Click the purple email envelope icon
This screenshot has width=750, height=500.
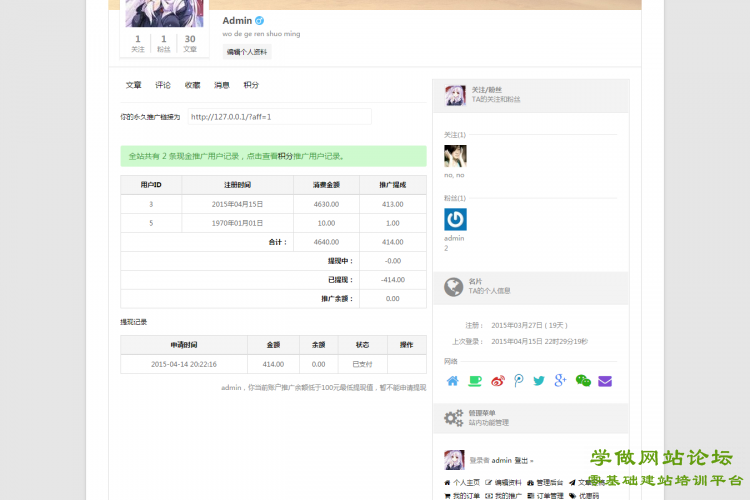click(x=605, y=381)
